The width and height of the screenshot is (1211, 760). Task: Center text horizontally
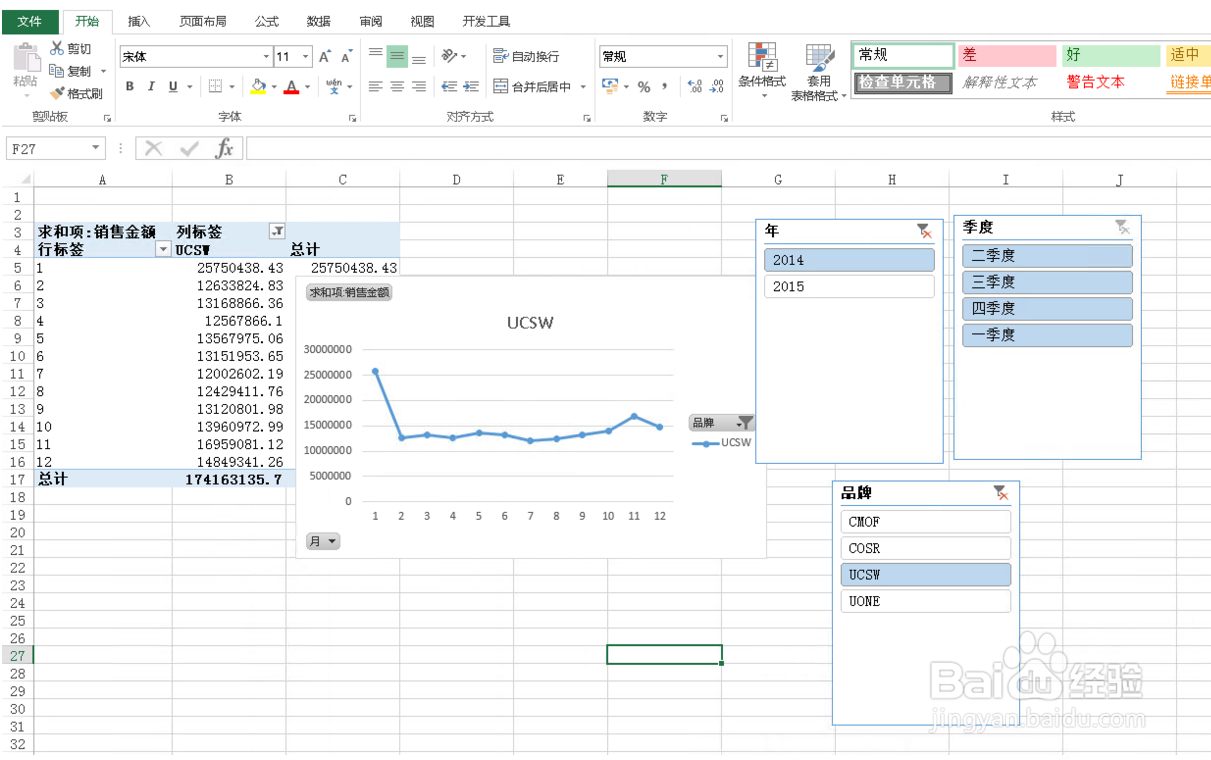click(x=397, y=87)
